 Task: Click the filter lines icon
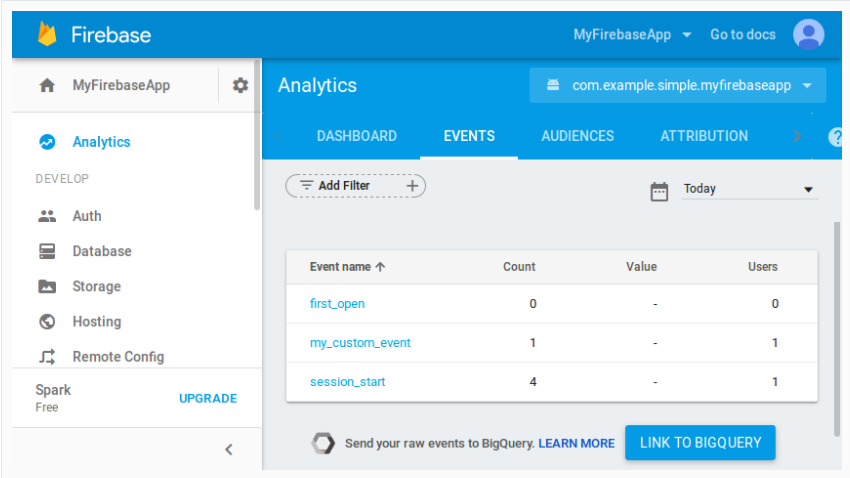coord(307,185)
